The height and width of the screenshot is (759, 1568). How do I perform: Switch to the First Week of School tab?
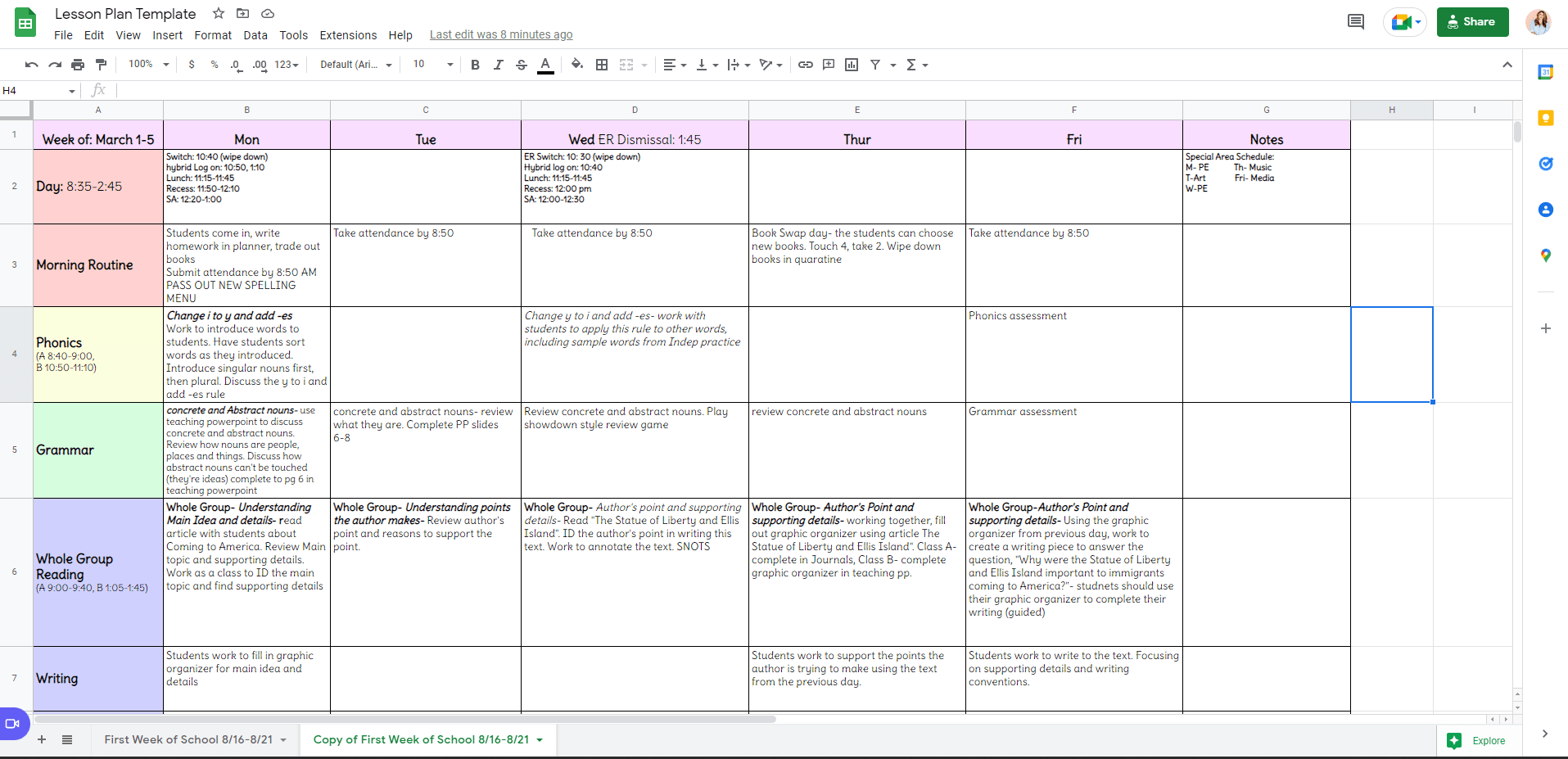tap(188, 739)
